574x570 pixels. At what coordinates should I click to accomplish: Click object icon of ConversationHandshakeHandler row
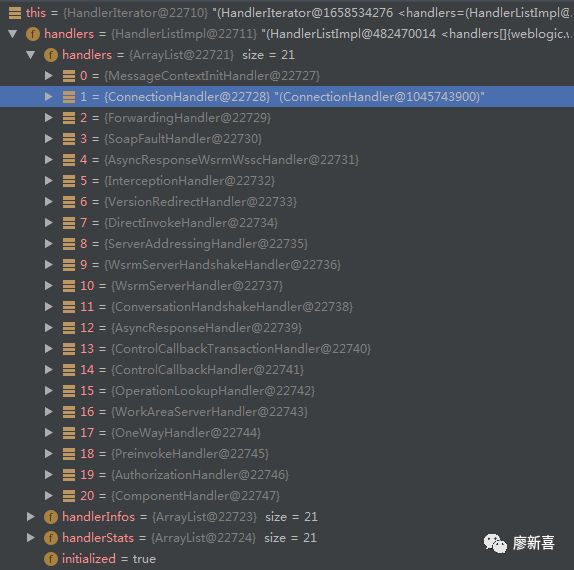pyautogui.click(x=69, y=307)
